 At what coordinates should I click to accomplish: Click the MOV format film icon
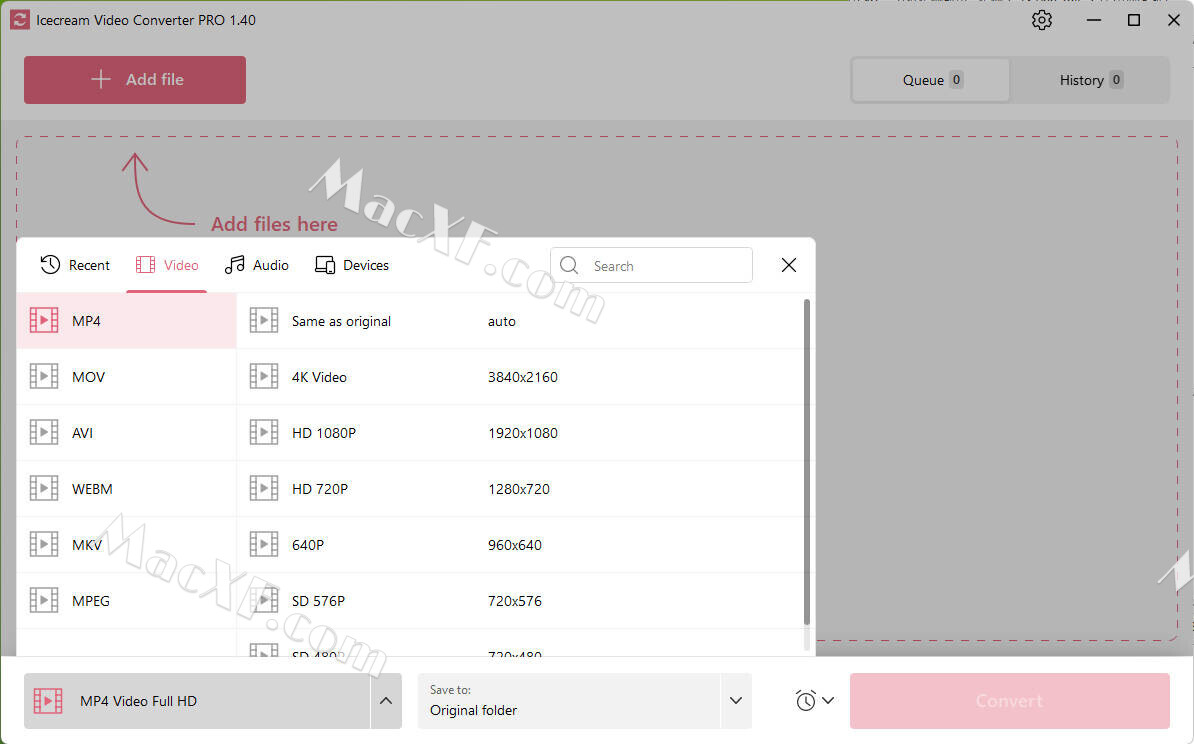(44, 376)
